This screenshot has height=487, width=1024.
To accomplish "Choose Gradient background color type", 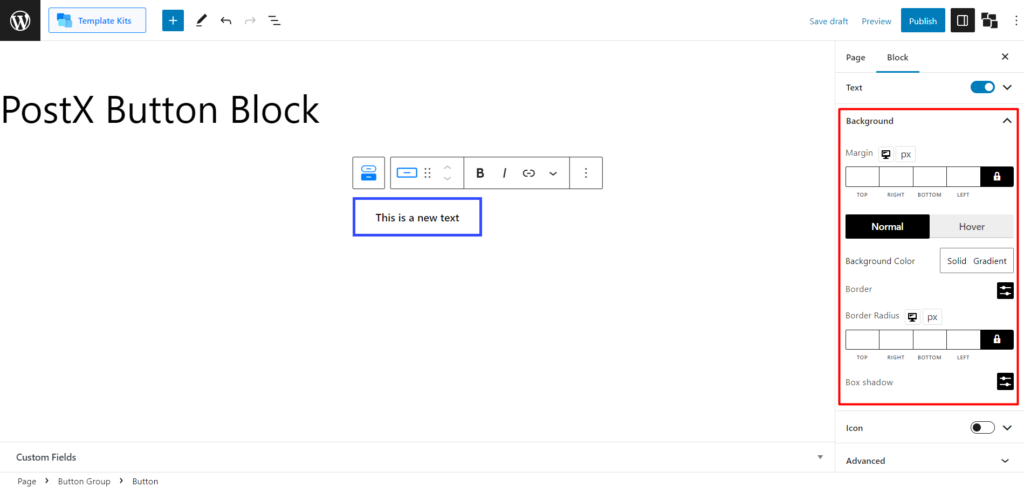I will pyautogui.click(x=990, y=260).
